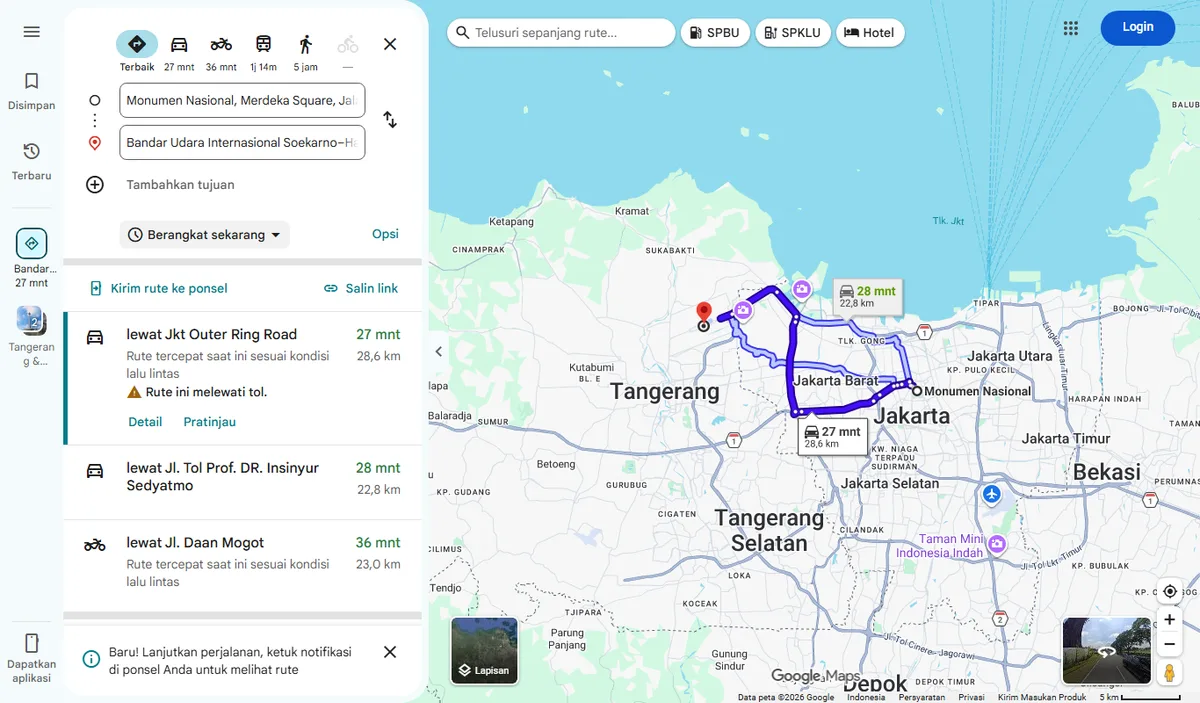Click Tambahkan tujuan plus icon
The width and height of the screenshot is (1200, 703).
click(95, 184)
